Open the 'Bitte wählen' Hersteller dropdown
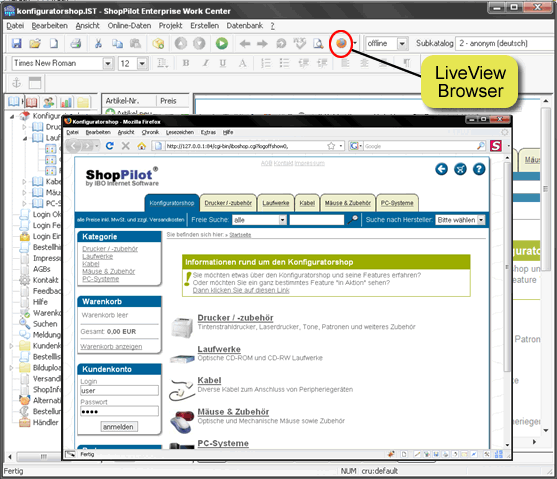Screen dimensions: 557x479 (481, 220)
